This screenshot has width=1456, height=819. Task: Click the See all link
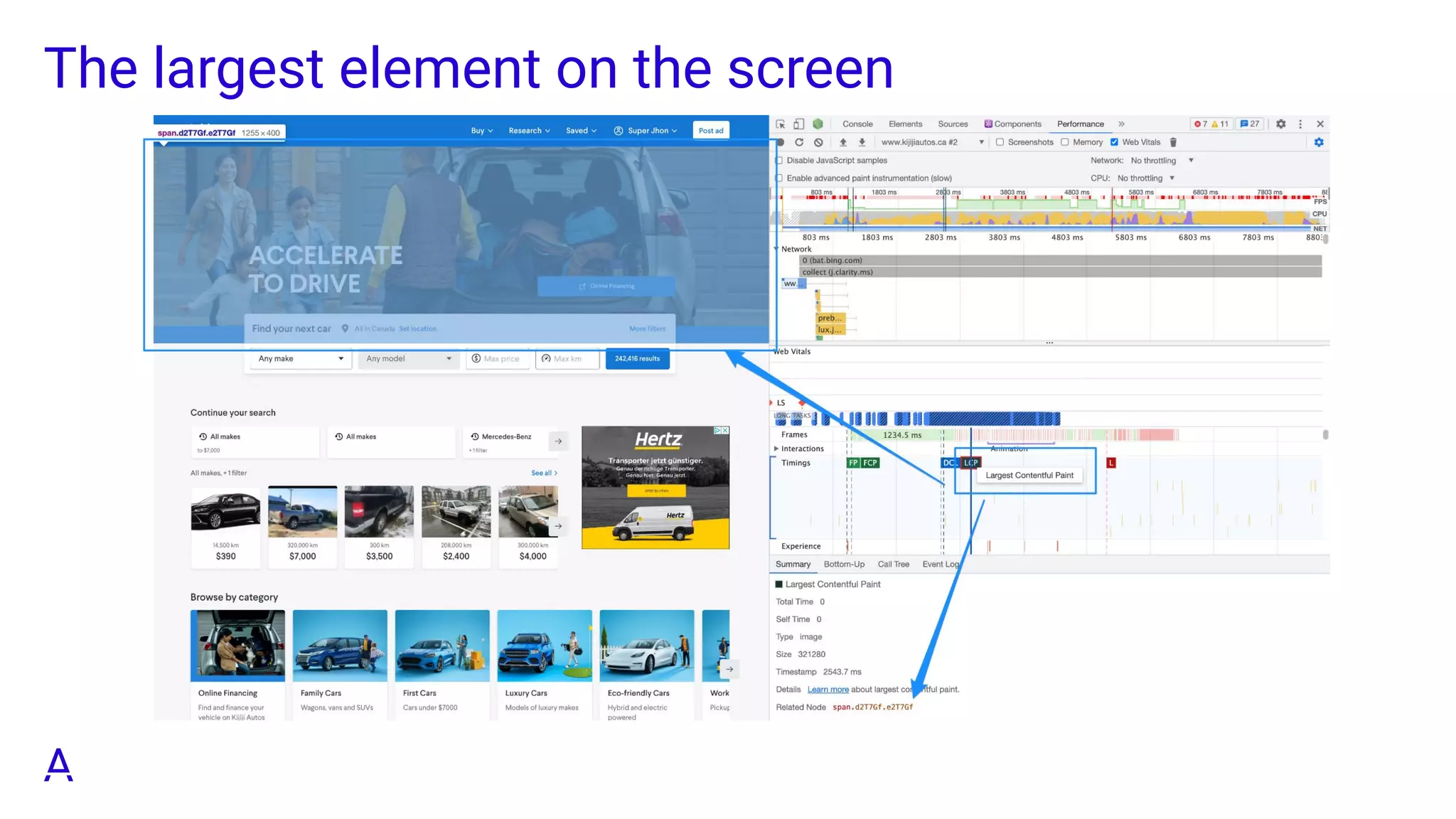pos(544,473)
